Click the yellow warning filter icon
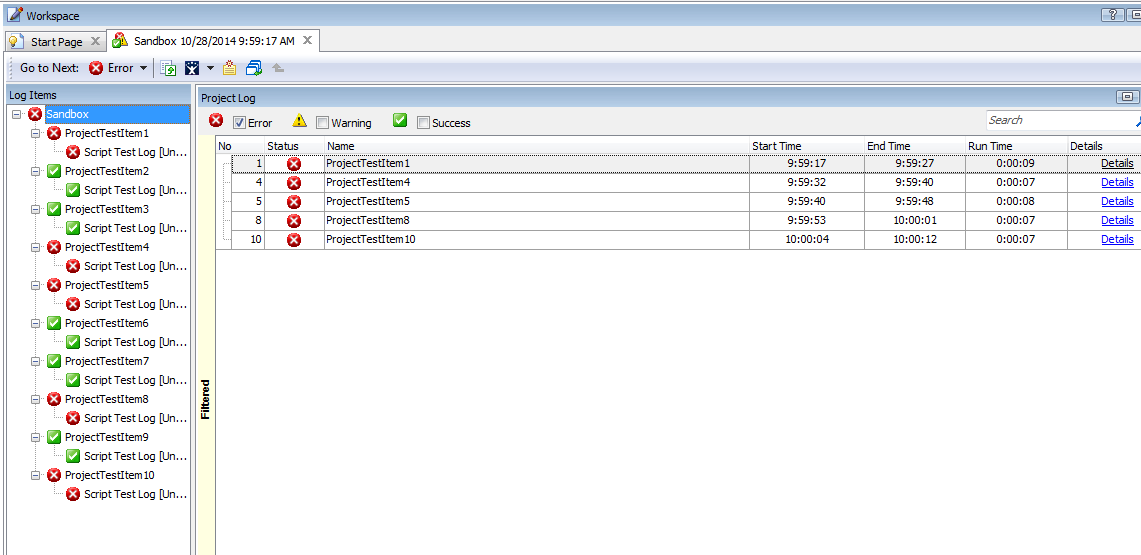 pyautogui.click(x=300, y=121)
